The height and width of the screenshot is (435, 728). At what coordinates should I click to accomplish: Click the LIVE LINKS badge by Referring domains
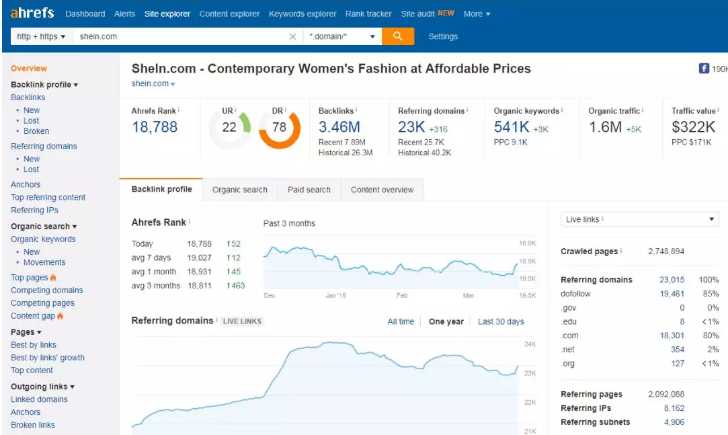pyautogui.click(x=242, y=321)
